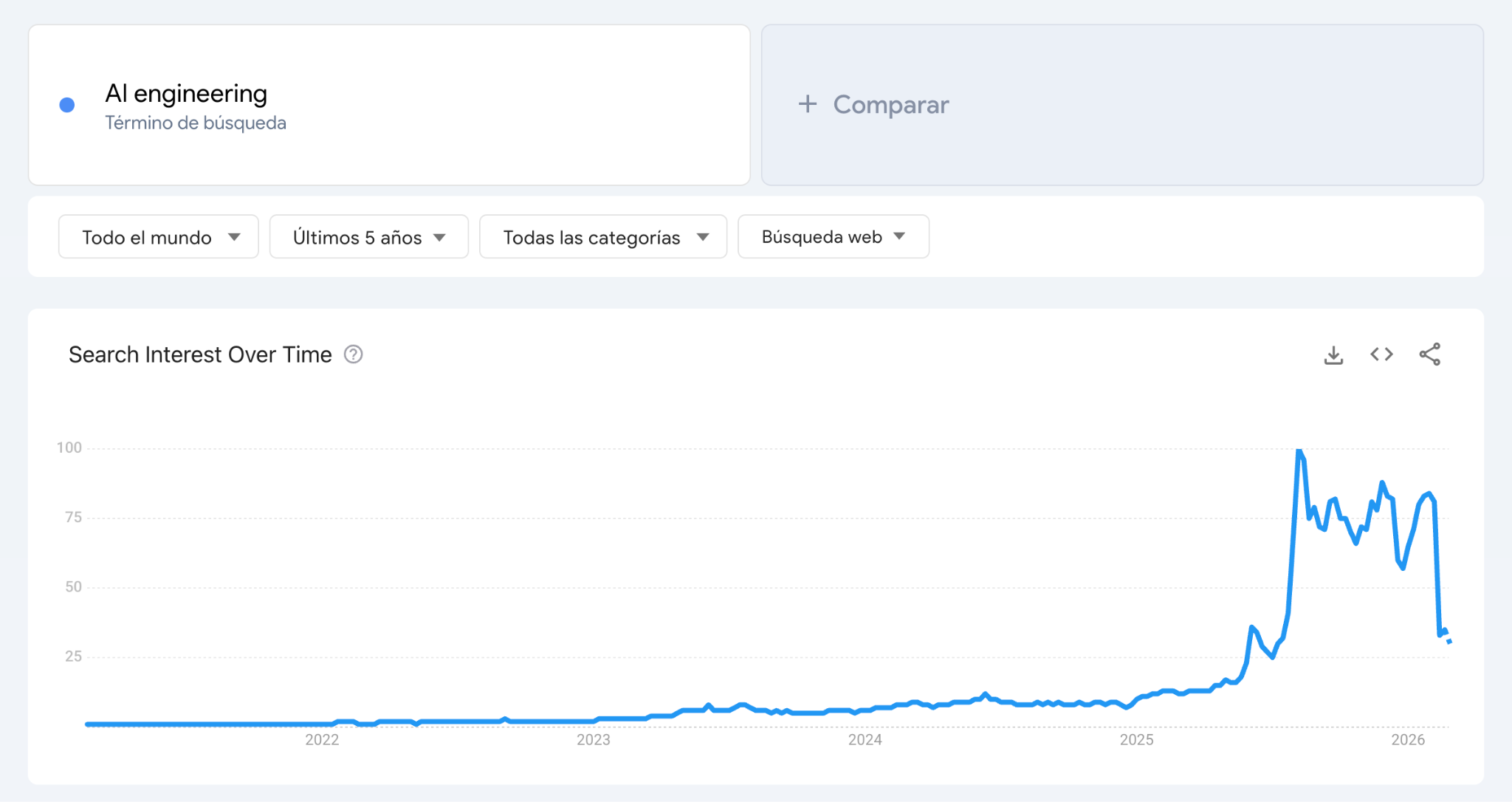The height and width of the screenshot is (802, 1512).
Task: Open the Search Interest help question mark
Action: pyautogui.click(x=354, y=354)
